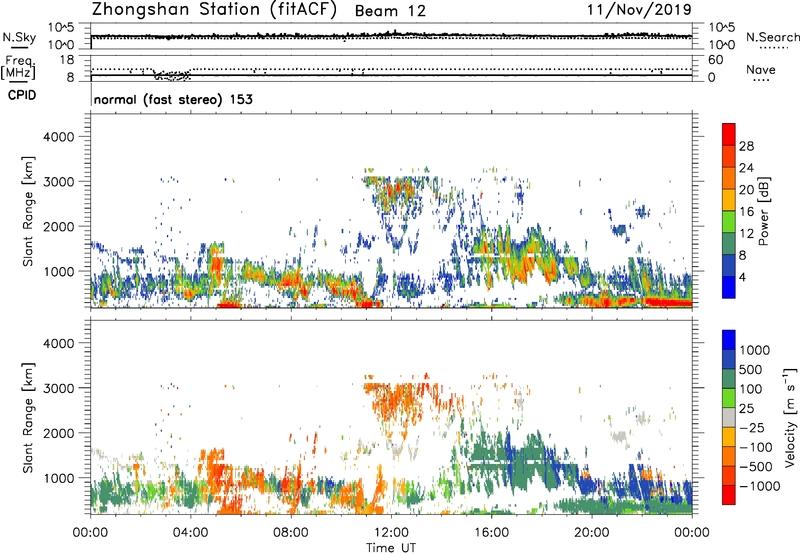800x554 pixels.
Task: Click the '08:00' time tick label
Action: point(291,533)
